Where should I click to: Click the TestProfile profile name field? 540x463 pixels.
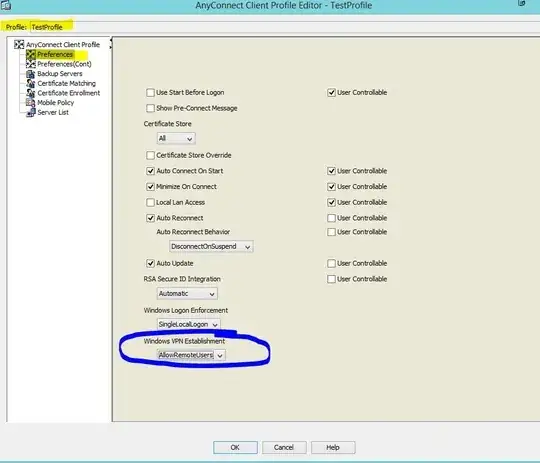(286, 27)
